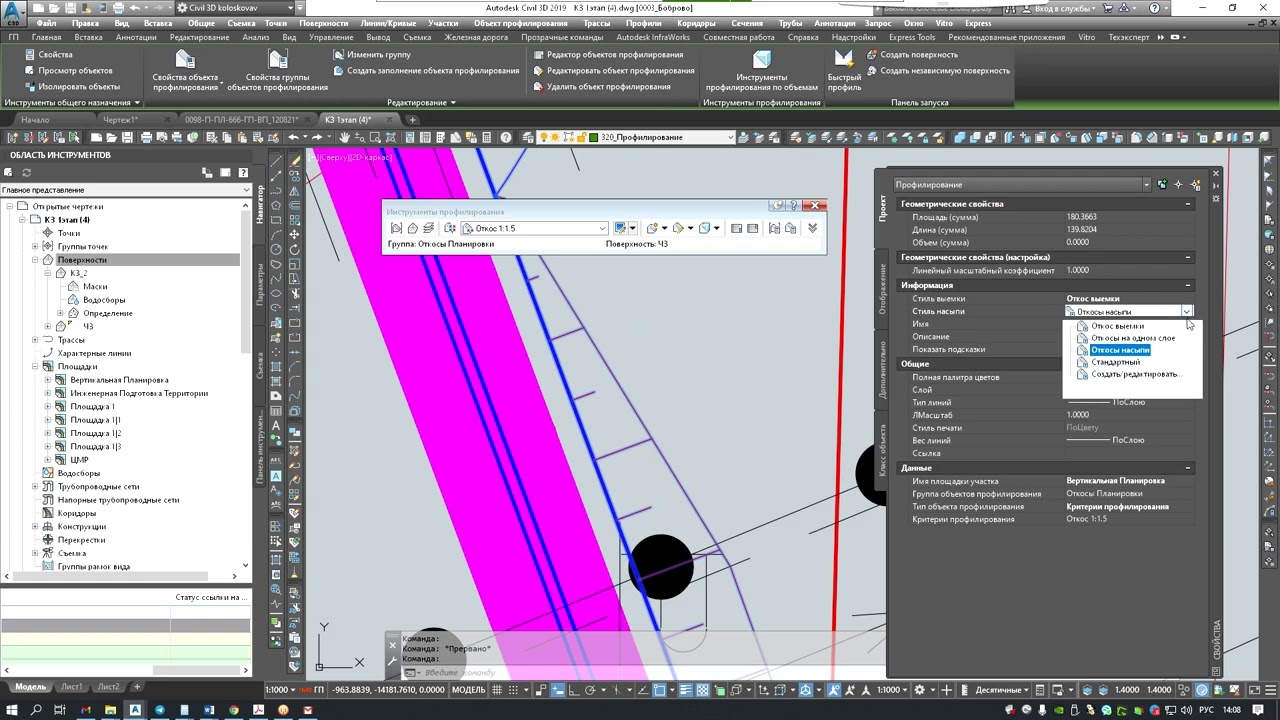
Task: Toggle the МОДЕЛЬ model space button
Action: [469, 690]
